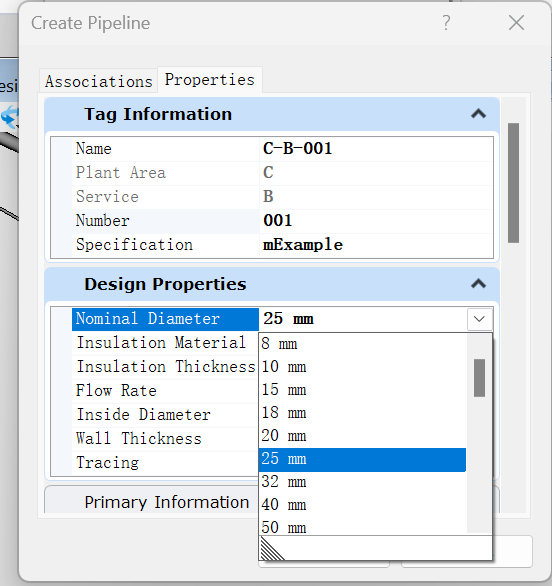Screen dimensions: 552x586
Task: Click the Number value 001
Action: pyautogui.click(x=376, y=220)
